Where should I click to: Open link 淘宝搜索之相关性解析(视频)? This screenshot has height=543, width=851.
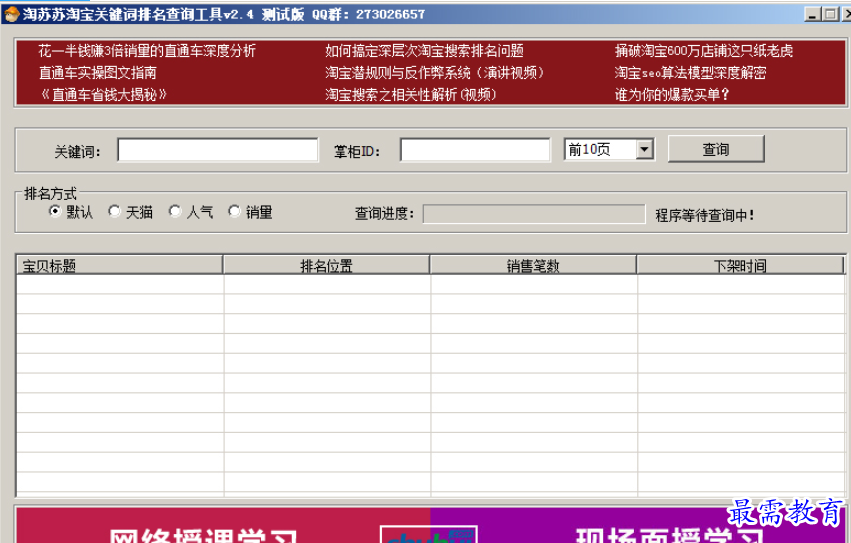(411, 94)
